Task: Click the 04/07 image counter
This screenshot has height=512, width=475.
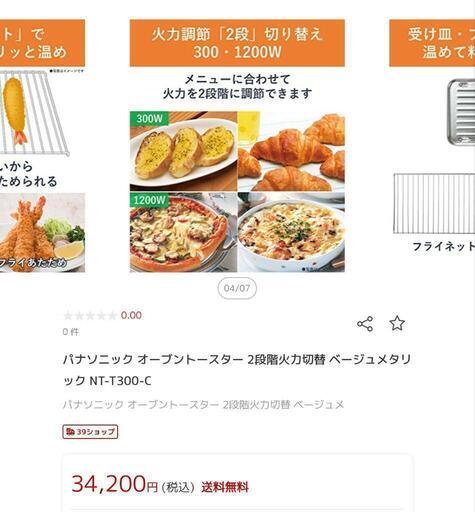Action: (x=237, y=288)
